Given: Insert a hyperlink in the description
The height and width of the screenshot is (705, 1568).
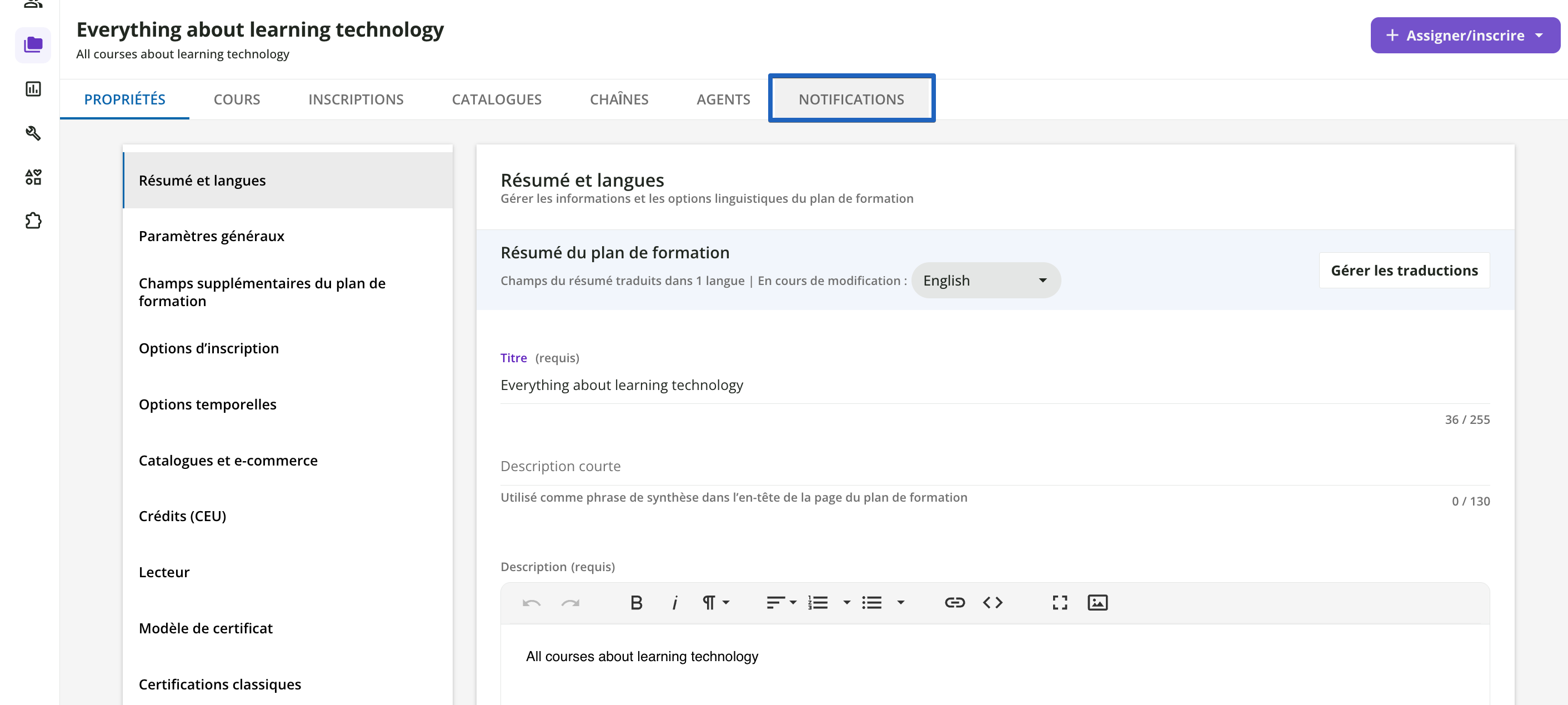Looking at the screenshot, I should [x=954, y=603].
